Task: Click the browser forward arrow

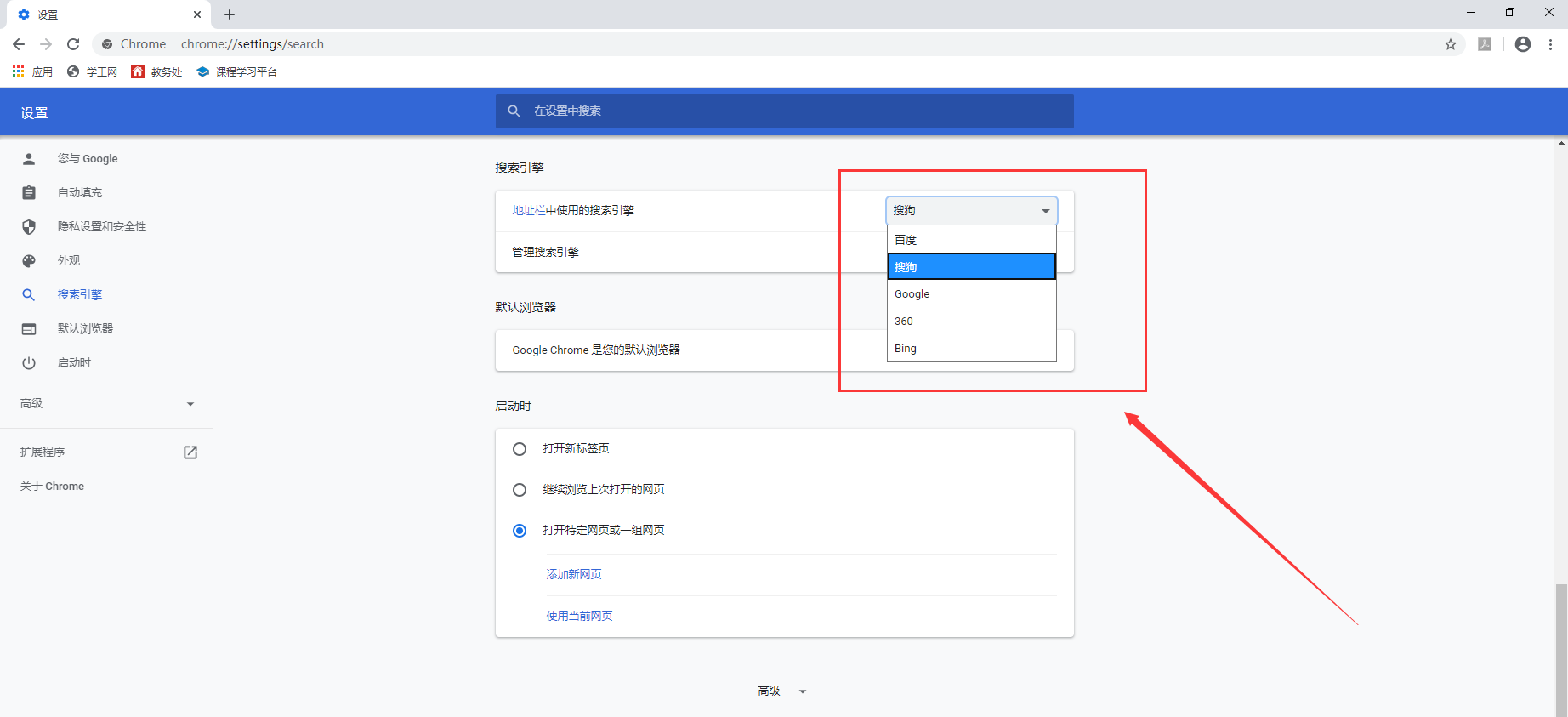Action: 46,44
